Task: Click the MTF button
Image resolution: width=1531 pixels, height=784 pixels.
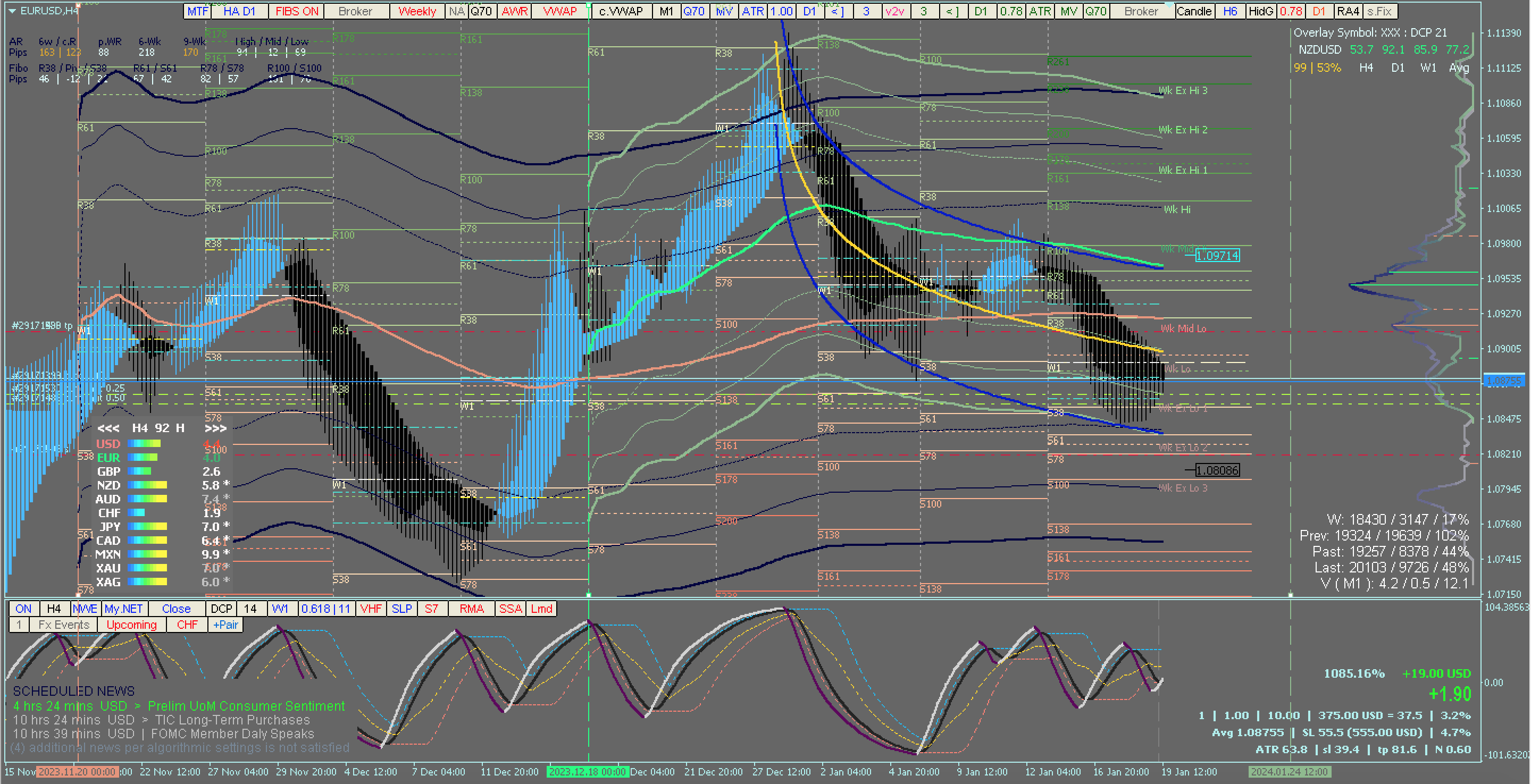Action: [197, 11]
